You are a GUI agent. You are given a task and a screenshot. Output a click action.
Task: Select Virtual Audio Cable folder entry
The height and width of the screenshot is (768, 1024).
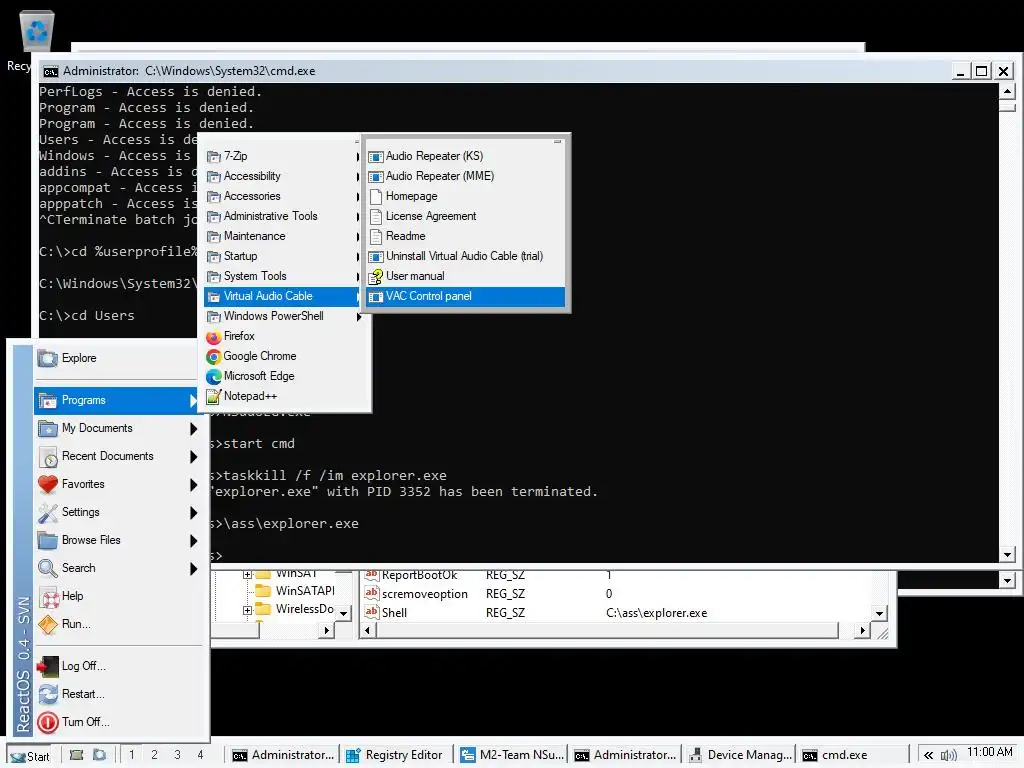tap(283, 296)
